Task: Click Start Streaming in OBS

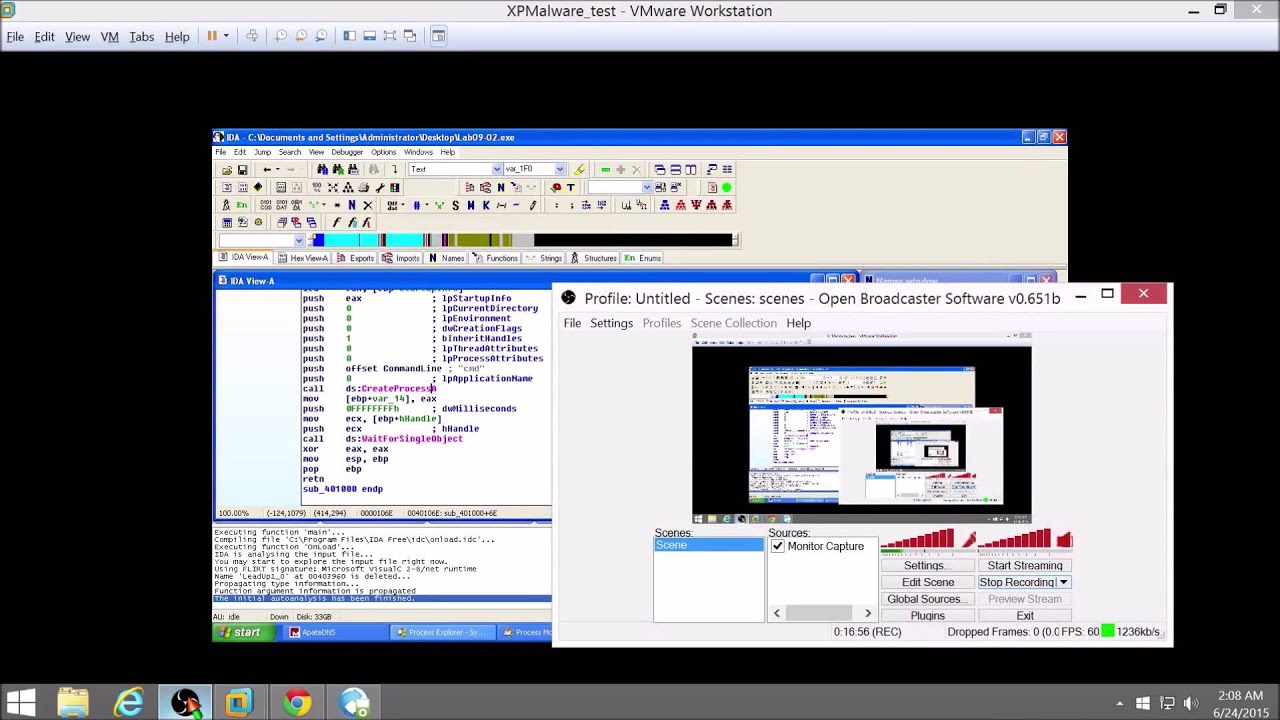Action: [1025, 566]
